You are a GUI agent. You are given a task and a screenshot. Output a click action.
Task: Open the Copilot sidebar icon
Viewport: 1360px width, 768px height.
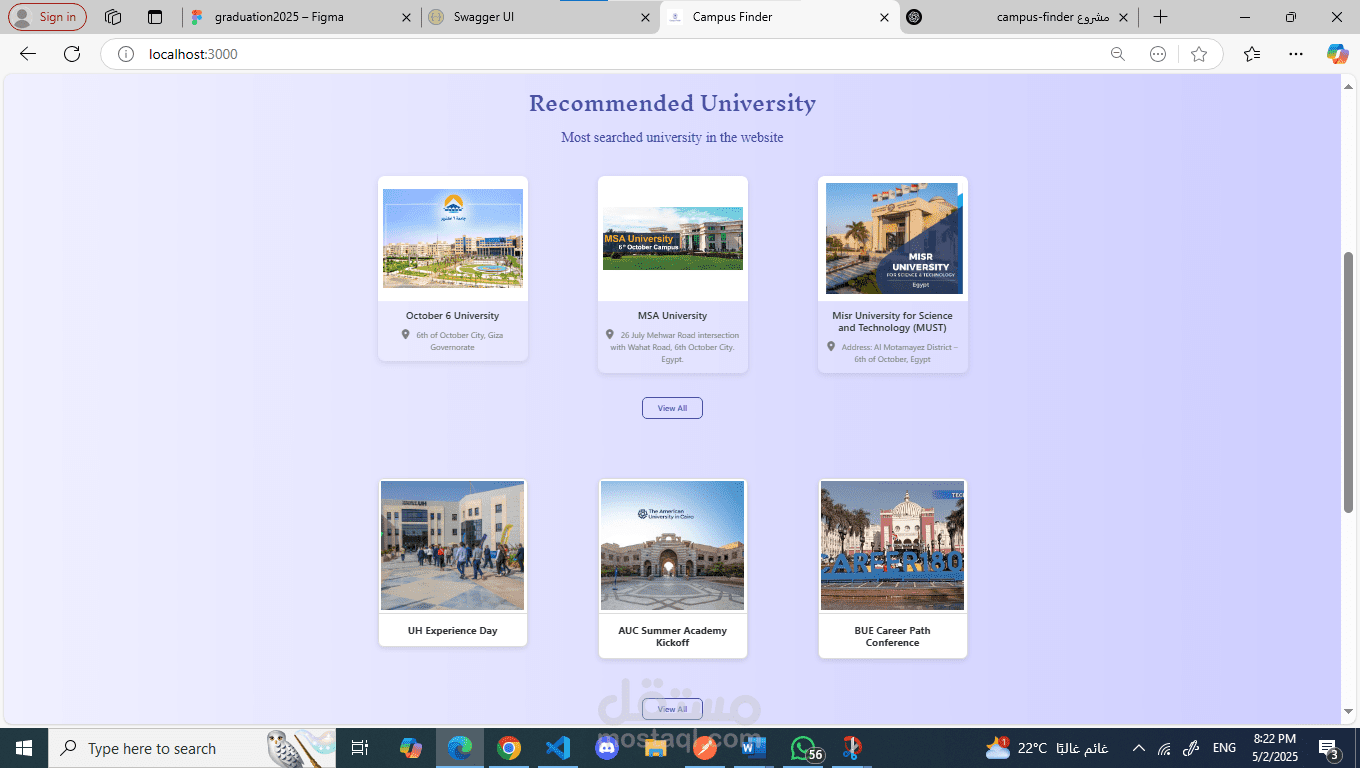tap(1337, 54)
